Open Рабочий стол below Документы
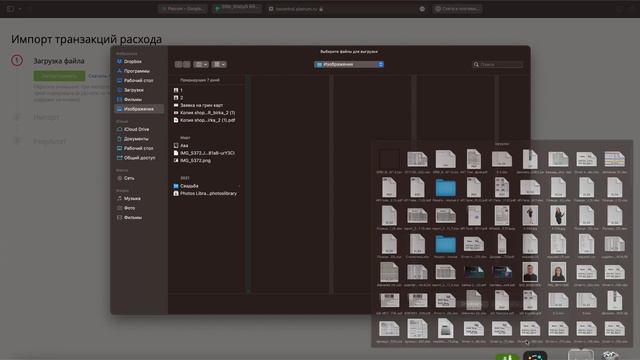 pyautogui.click(x=139, y=148)
